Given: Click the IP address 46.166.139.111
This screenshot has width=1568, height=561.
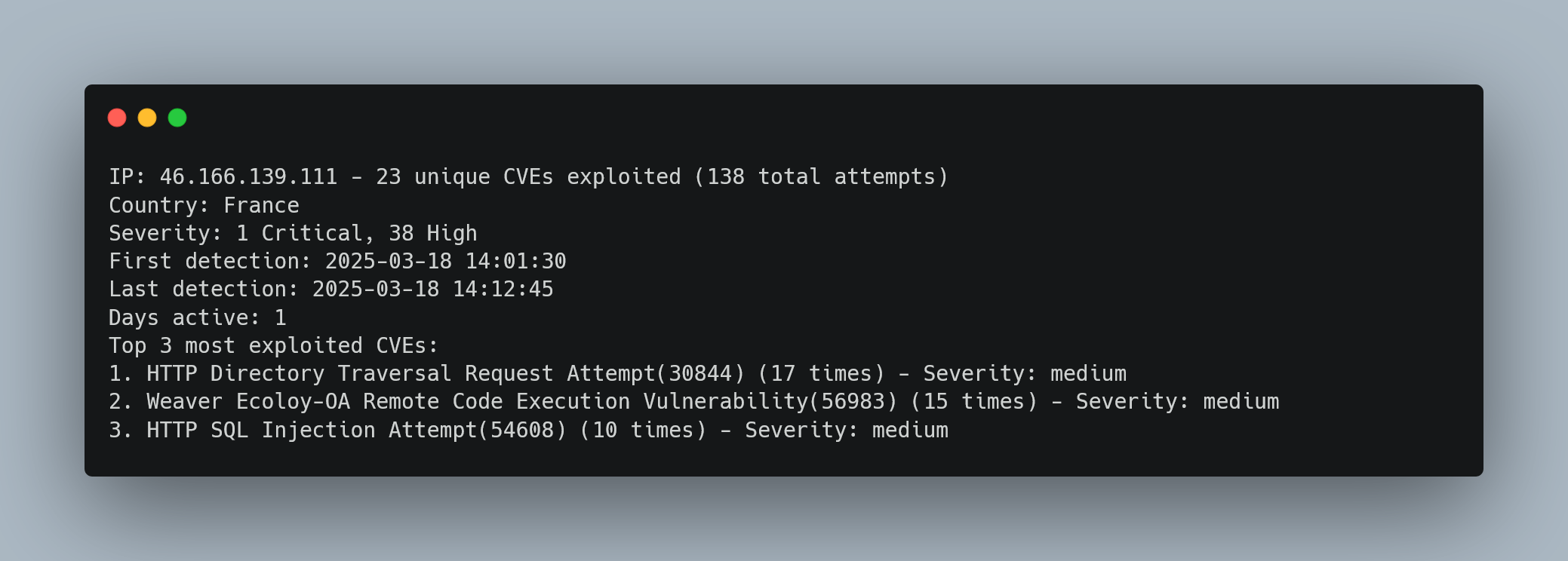Looking at the screenshot, I should 248,176.
